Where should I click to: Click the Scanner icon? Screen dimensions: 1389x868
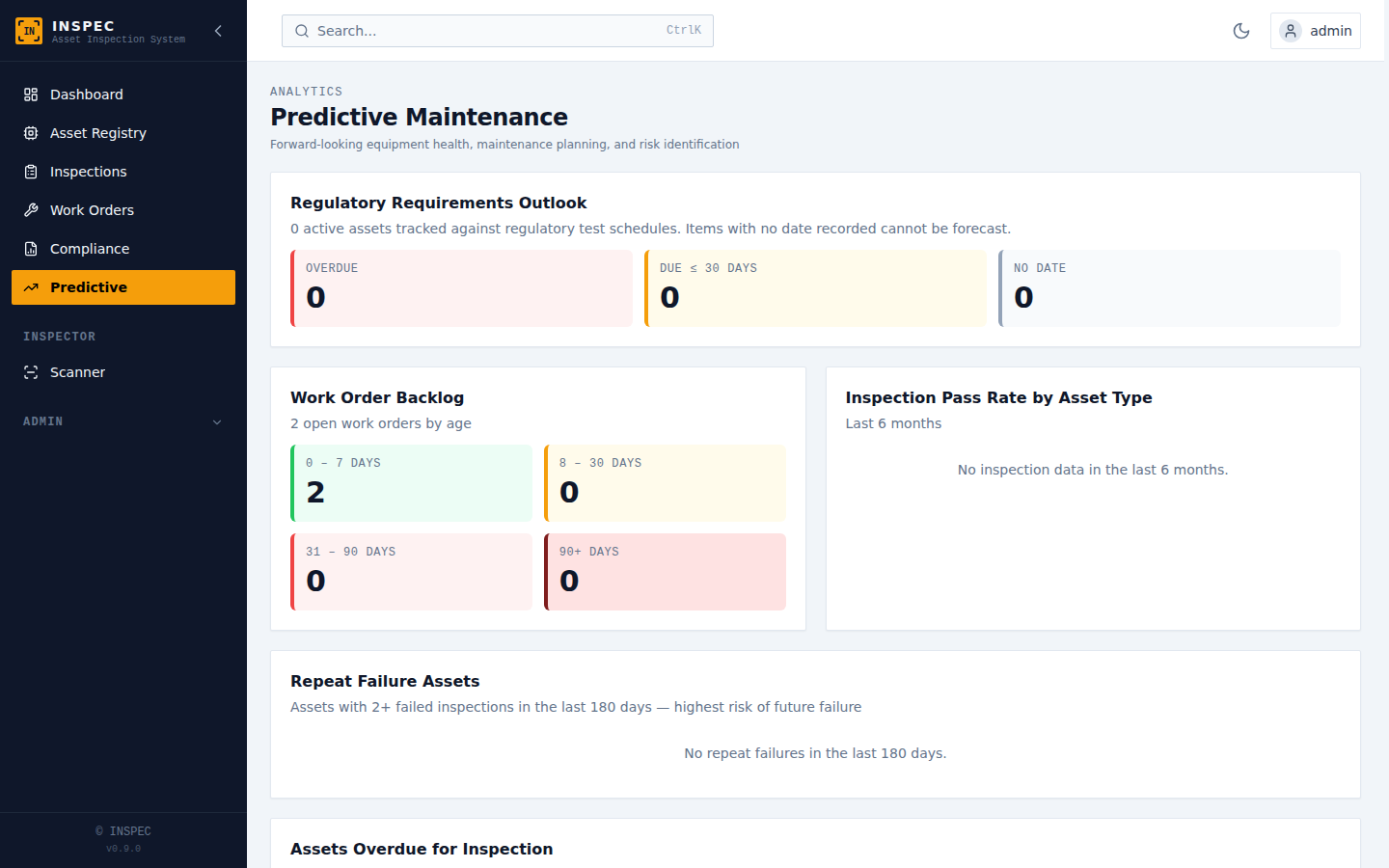[31, 372]
